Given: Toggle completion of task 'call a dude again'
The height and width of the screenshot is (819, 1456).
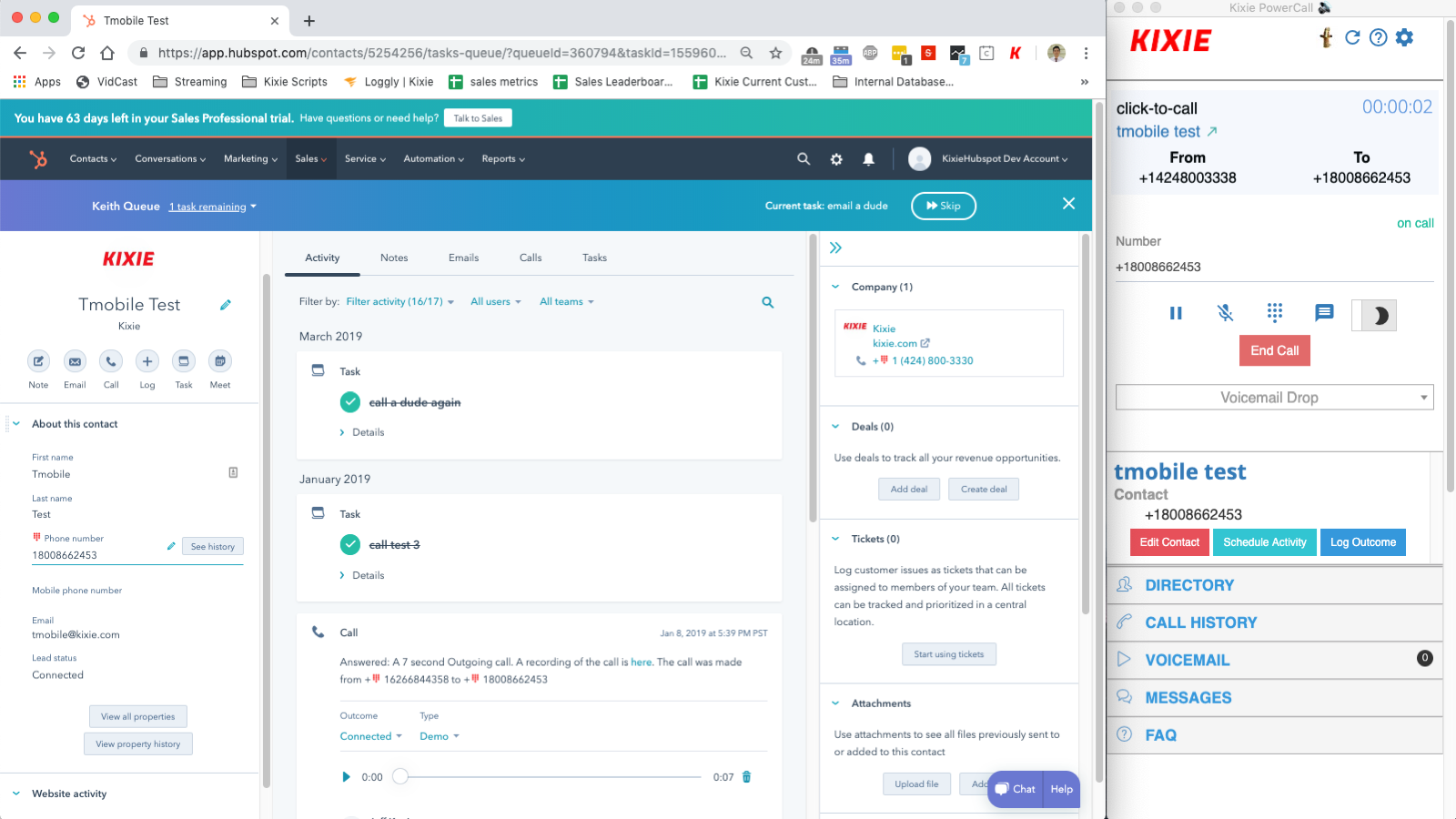Looking at the screenshot, I should tap(349, 401).
